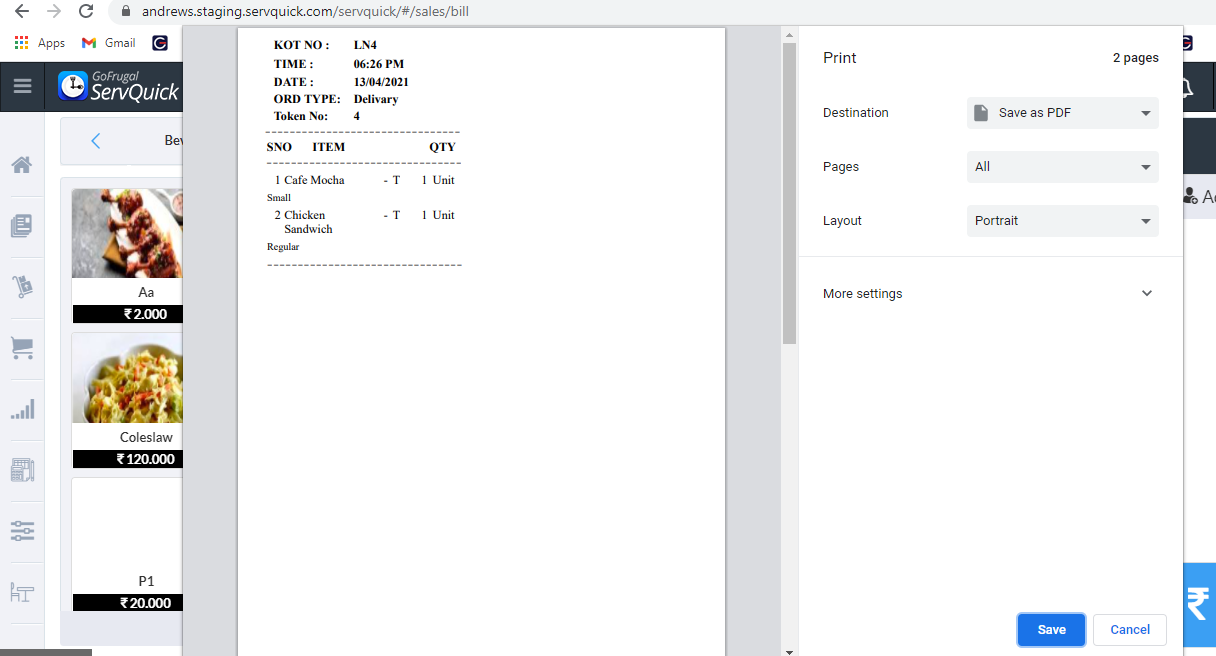Click the site lock icon in address bar
The width and height of the screenshot is (1216, 656).
(x=125, y=12)
